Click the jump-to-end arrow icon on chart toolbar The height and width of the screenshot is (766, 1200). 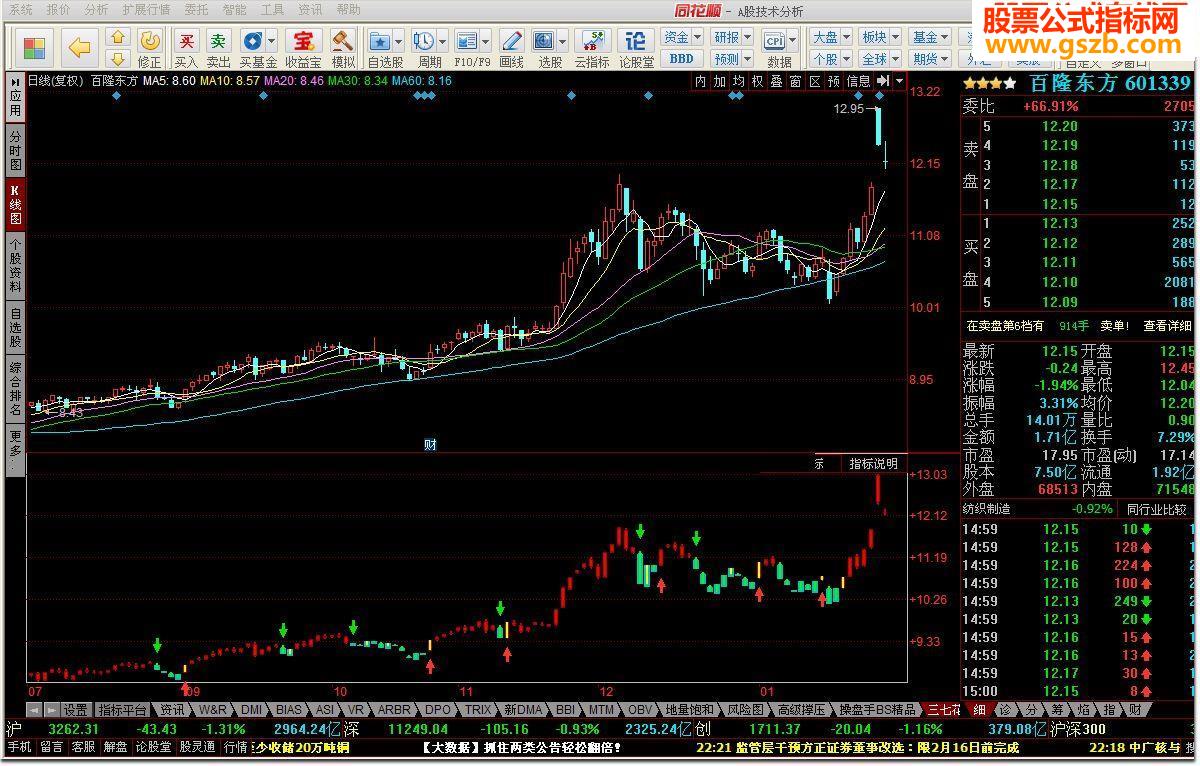pos(883,81)
